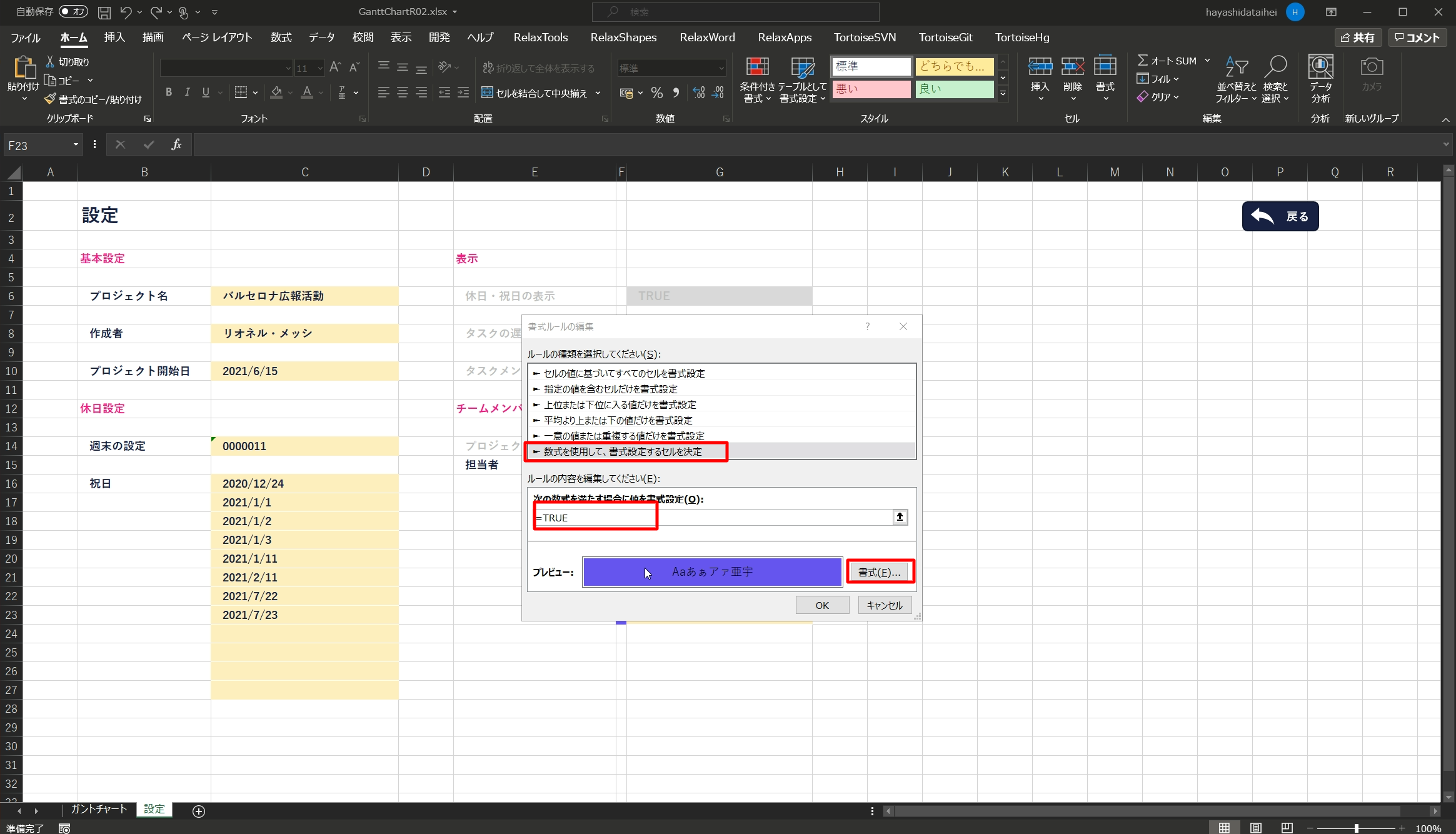
Task: Expand the AutoSum dropdown arrow
Action: [1207, 61]
